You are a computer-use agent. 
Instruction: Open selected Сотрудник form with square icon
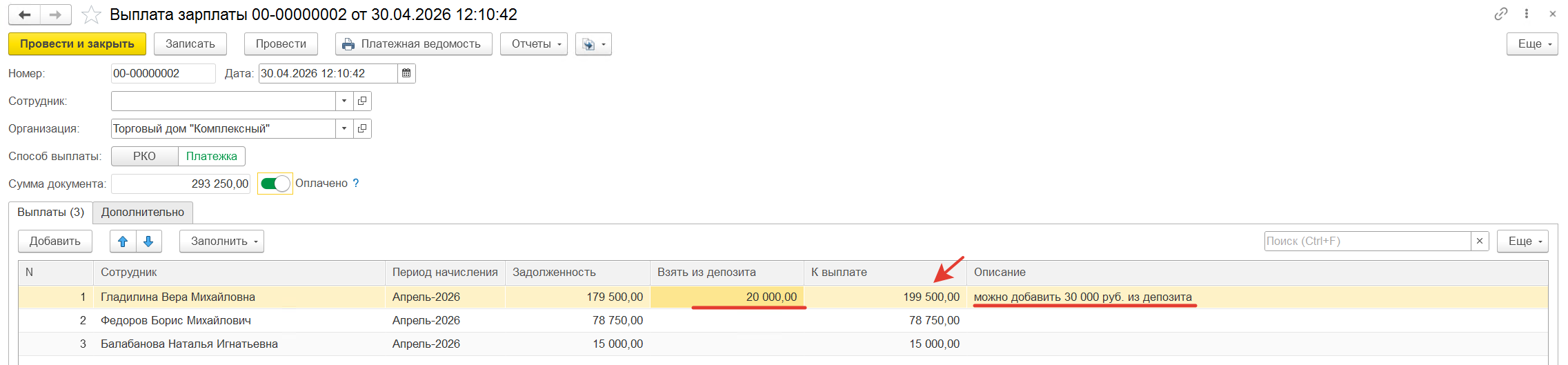pyautogui.click(x=362, y=101)
